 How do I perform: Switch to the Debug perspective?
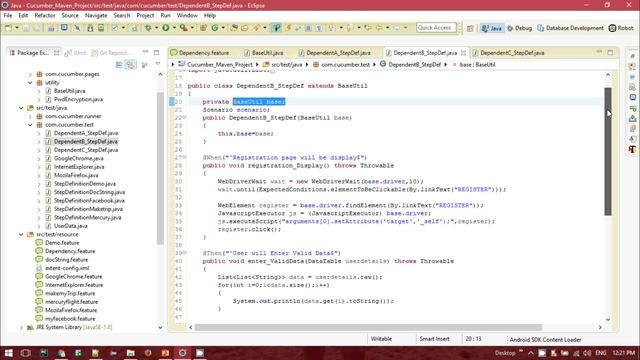pyautogui.click(x=520, y=28)
